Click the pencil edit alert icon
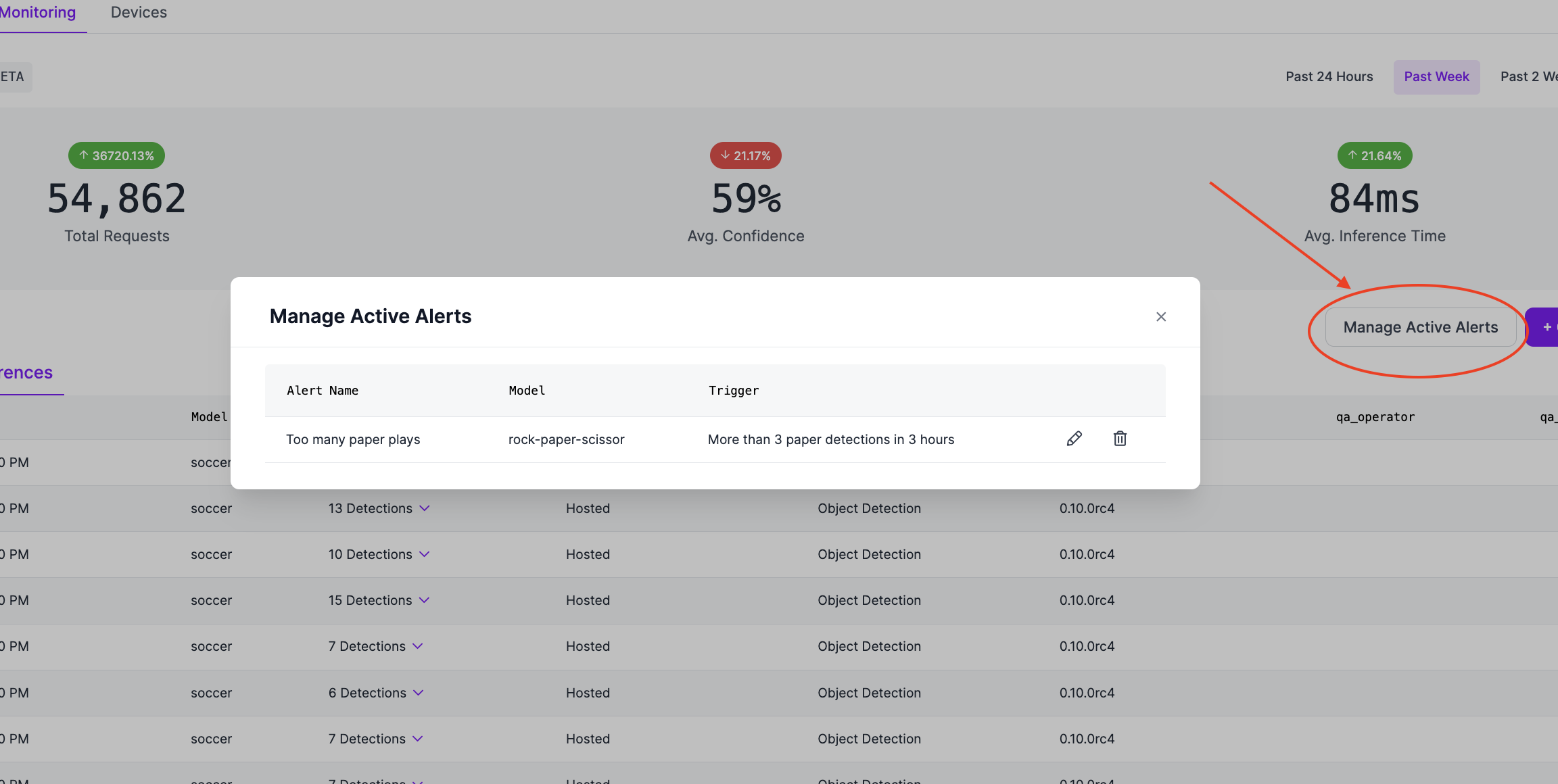This screenshot has height=784, width=1558. (x=1074, y=439)
